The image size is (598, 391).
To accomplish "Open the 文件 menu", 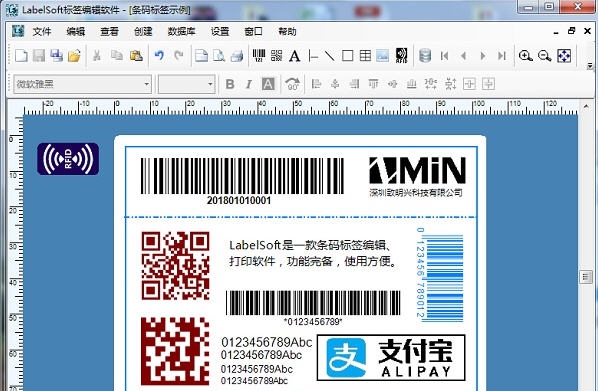I will click(42, 32).
